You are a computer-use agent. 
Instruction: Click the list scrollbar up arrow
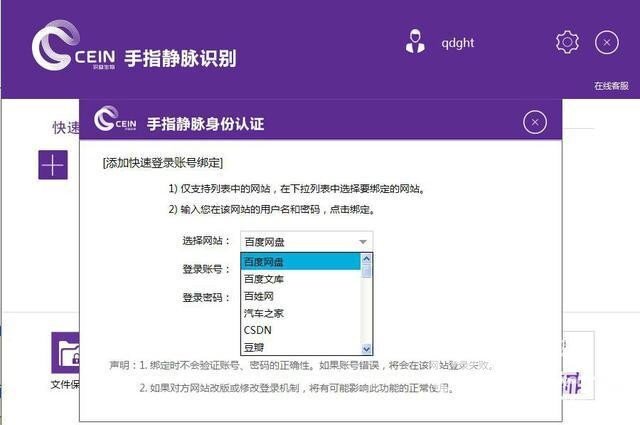(367, 258)
